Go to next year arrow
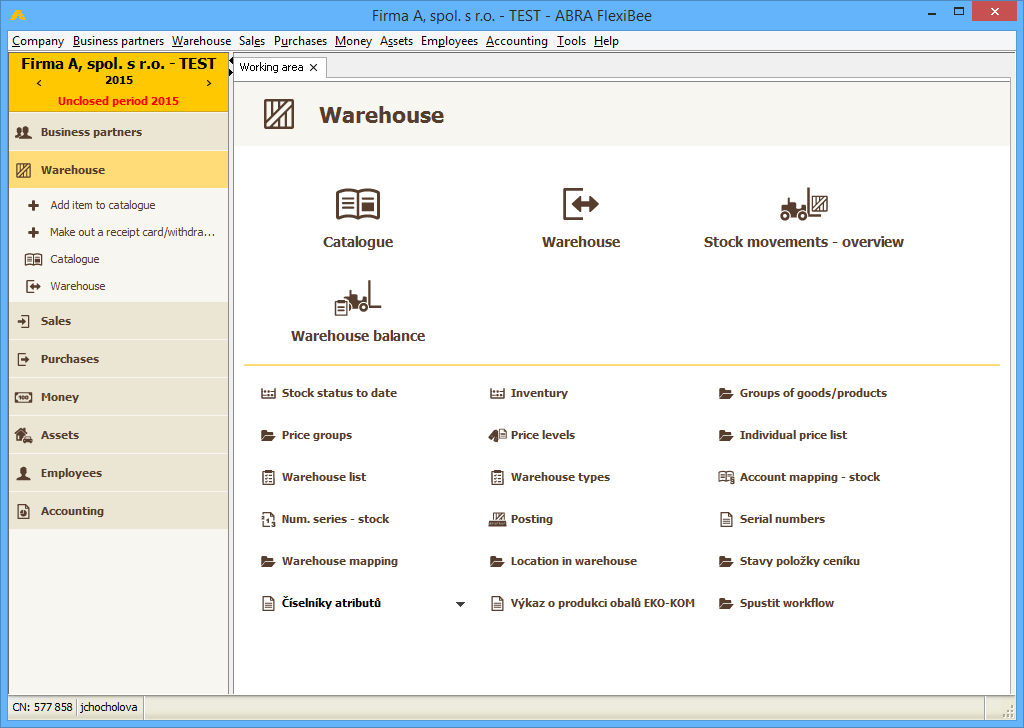 [209, 83]
